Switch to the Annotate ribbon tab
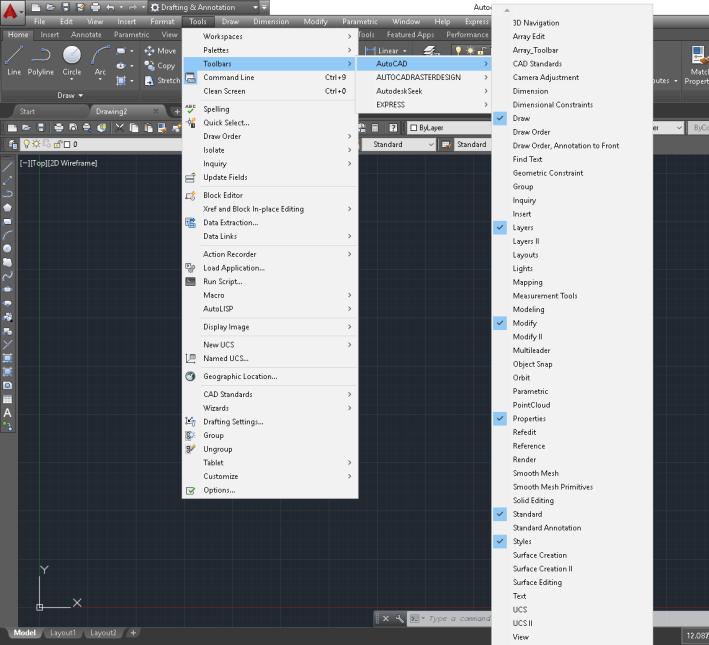The image size is (709, 645). tap(86, 34)
